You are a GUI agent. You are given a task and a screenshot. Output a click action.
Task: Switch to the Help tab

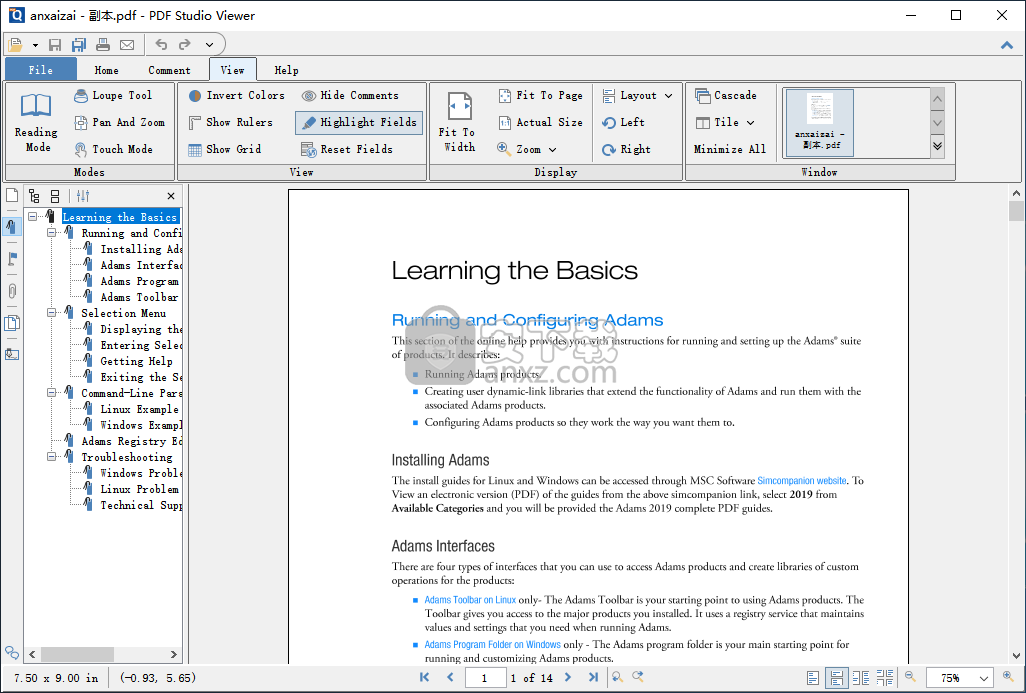coord(286,70)
